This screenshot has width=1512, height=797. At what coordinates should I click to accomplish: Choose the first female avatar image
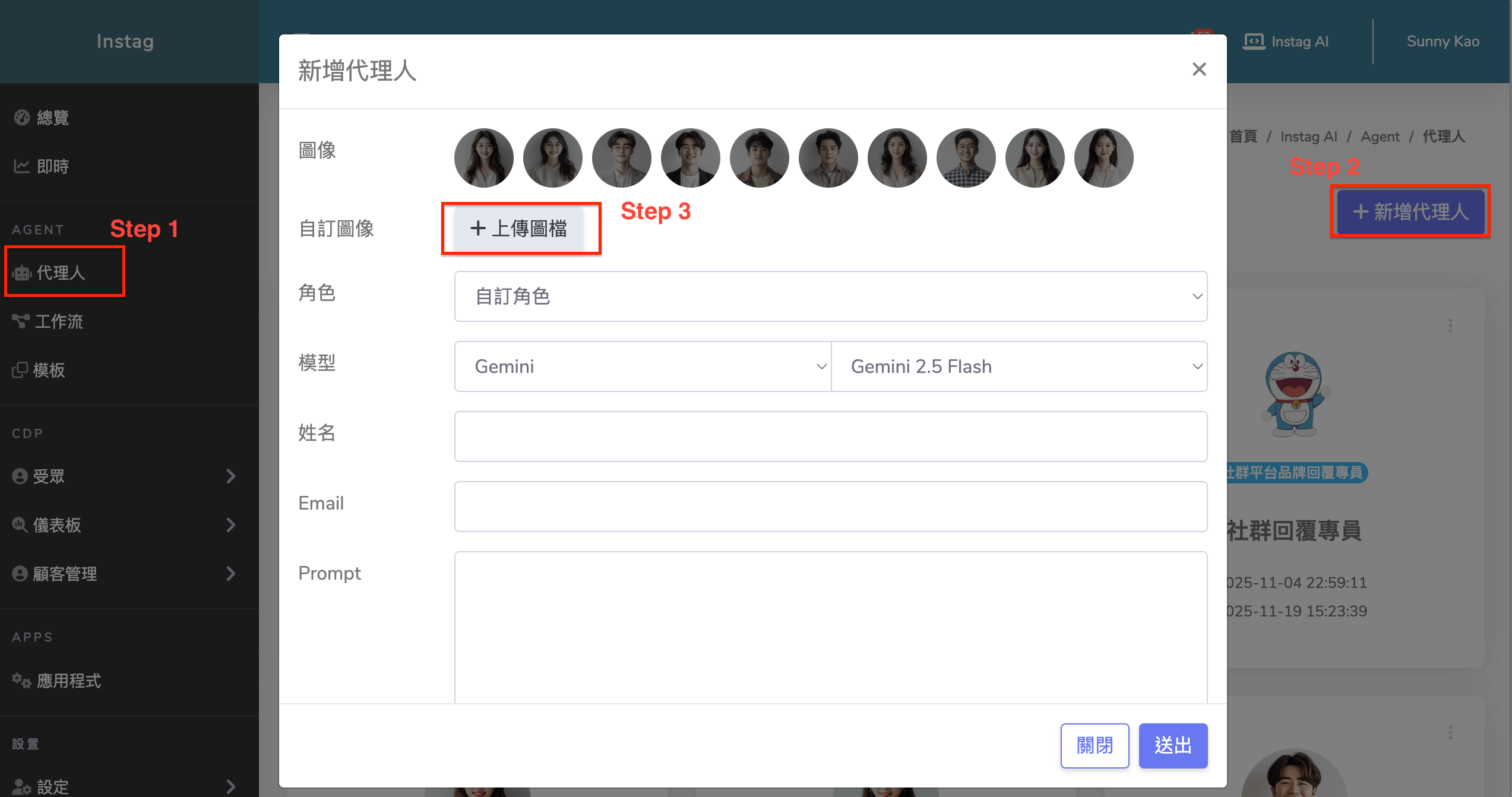(x=483, y=158)
